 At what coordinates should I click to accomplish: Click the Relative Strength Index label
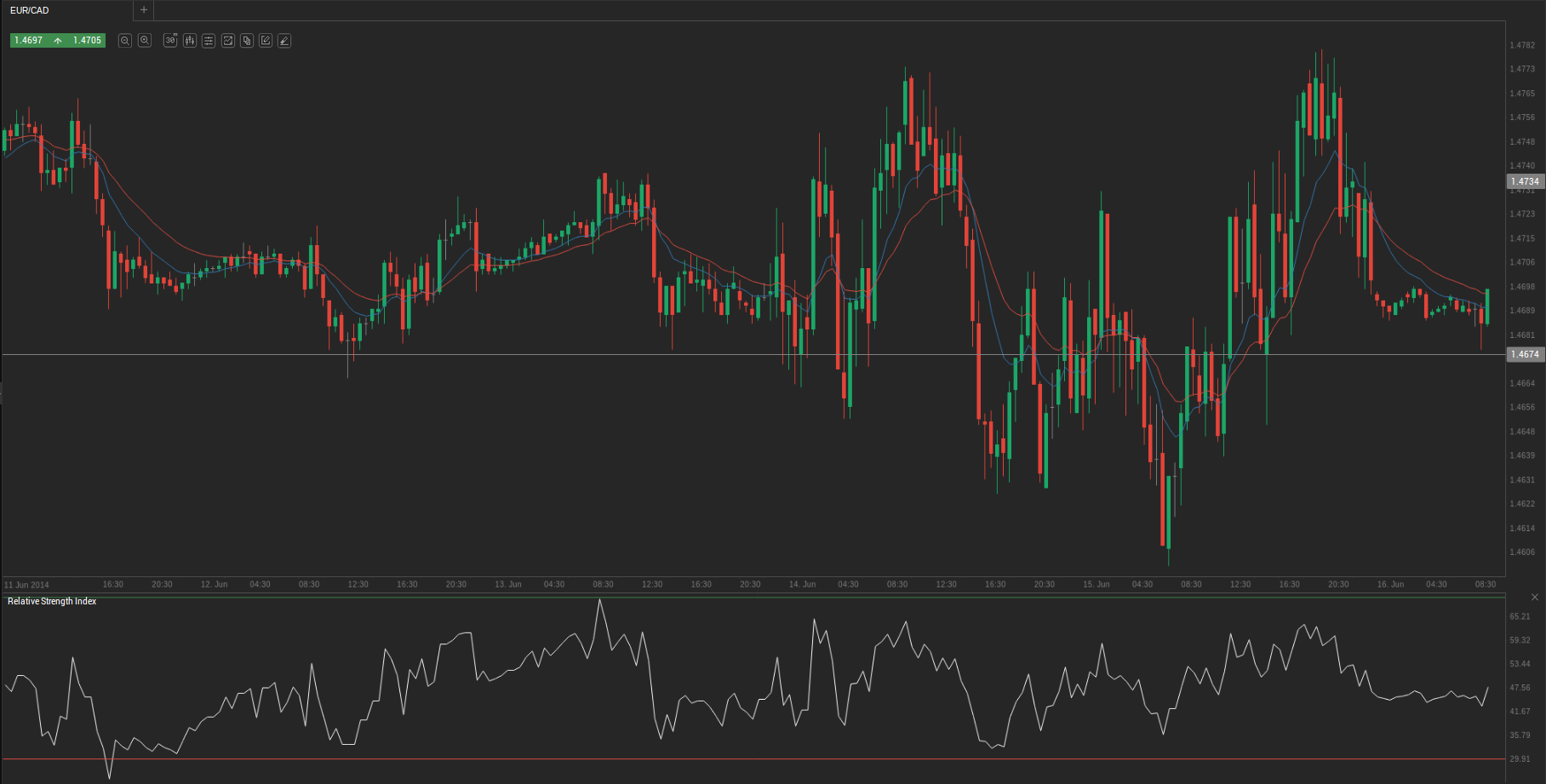tap(52, 602)
